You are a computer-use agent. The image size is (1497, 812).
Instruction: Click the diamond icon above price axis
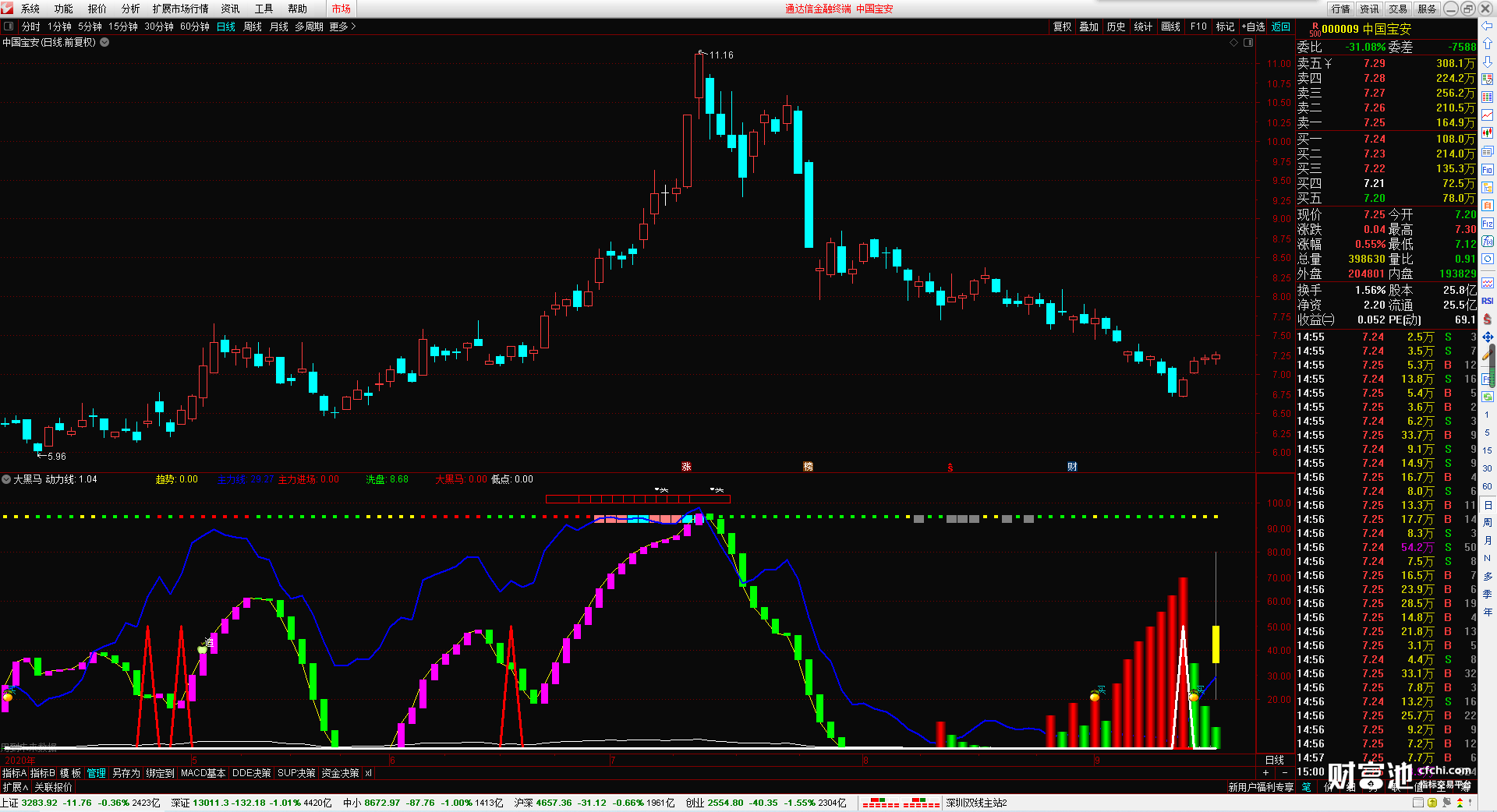1234,42
